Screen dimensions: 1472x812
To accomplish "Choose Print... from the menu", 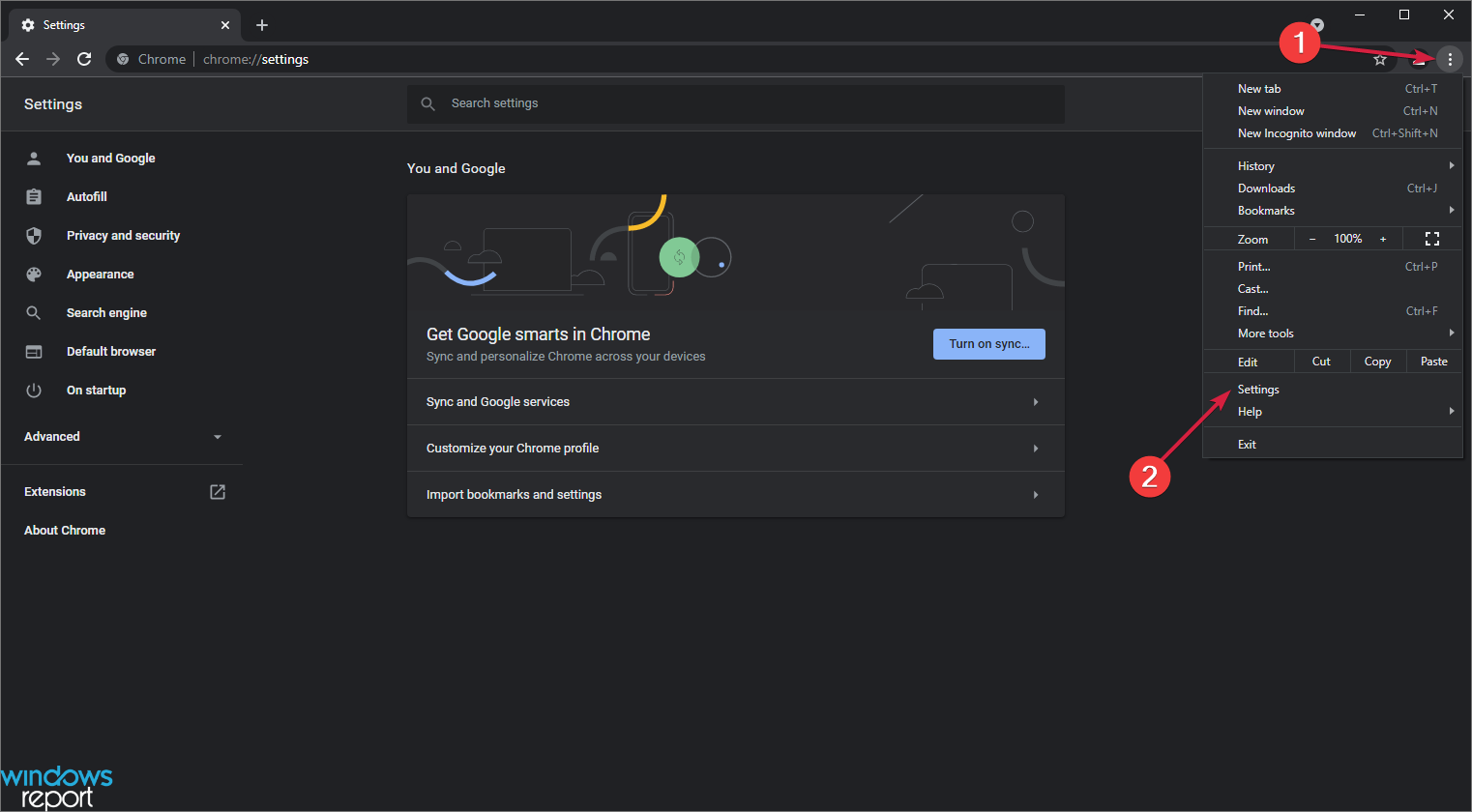I will [1333, 267].
